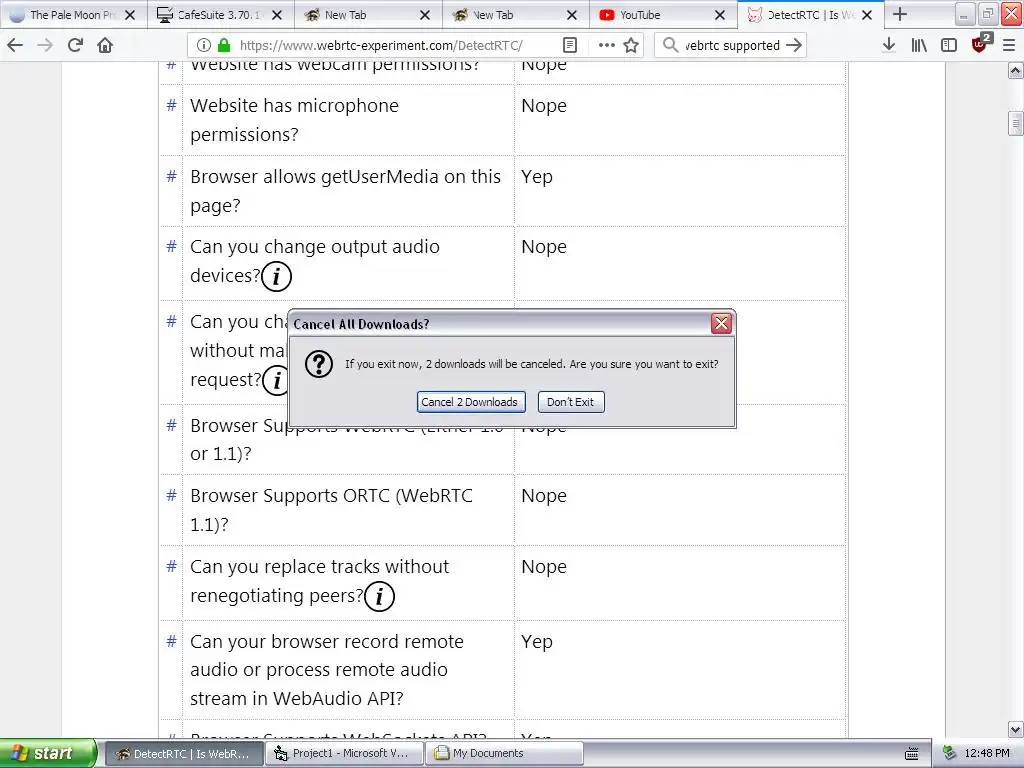The height and width of the screenshot is (768, 1024).
Task: Click tray icon next to the clock
Action: (950, 754)
